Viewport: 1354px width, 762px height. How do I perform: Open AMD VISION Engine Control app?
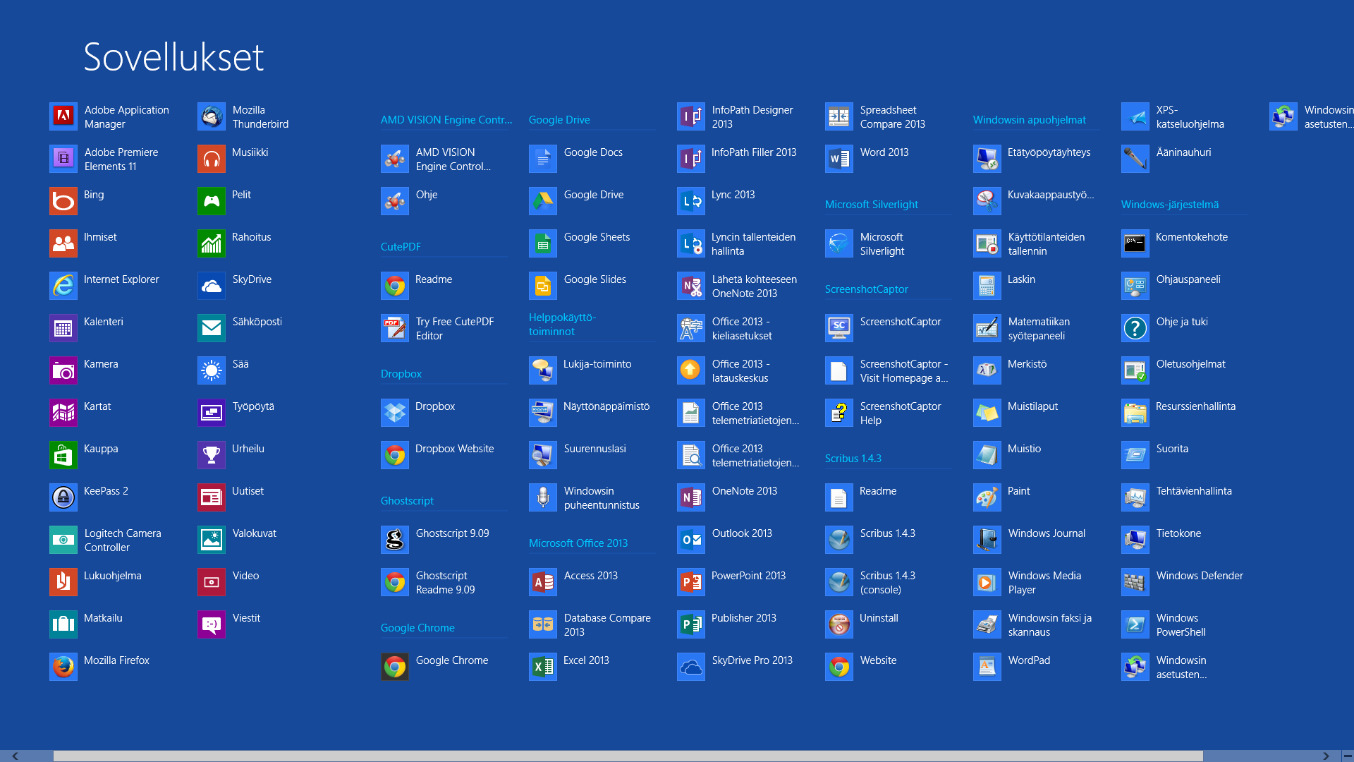(x=437, y=159)
